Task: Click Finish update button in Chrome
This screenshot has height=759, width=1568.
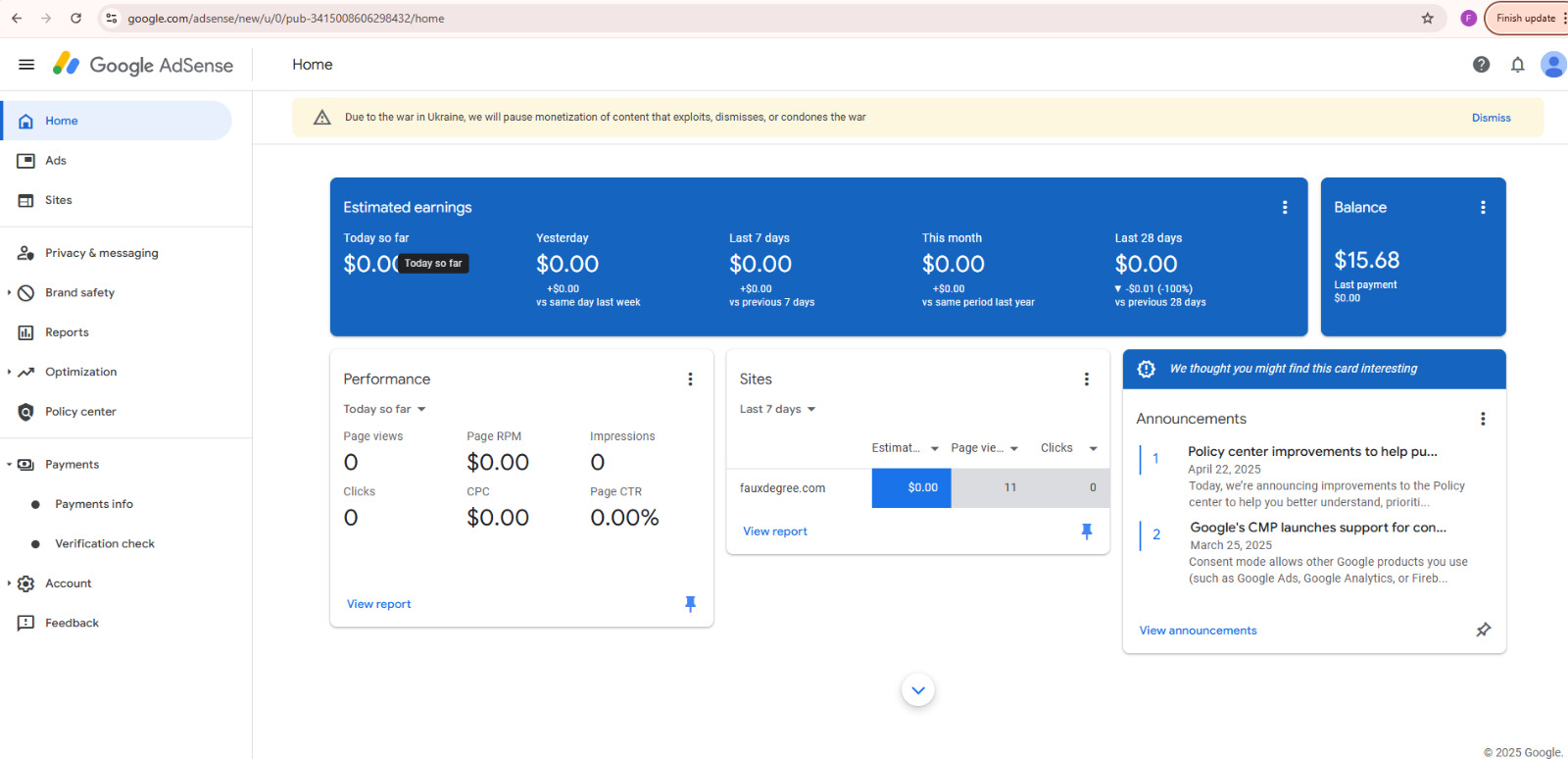Action: [1526, 18]
